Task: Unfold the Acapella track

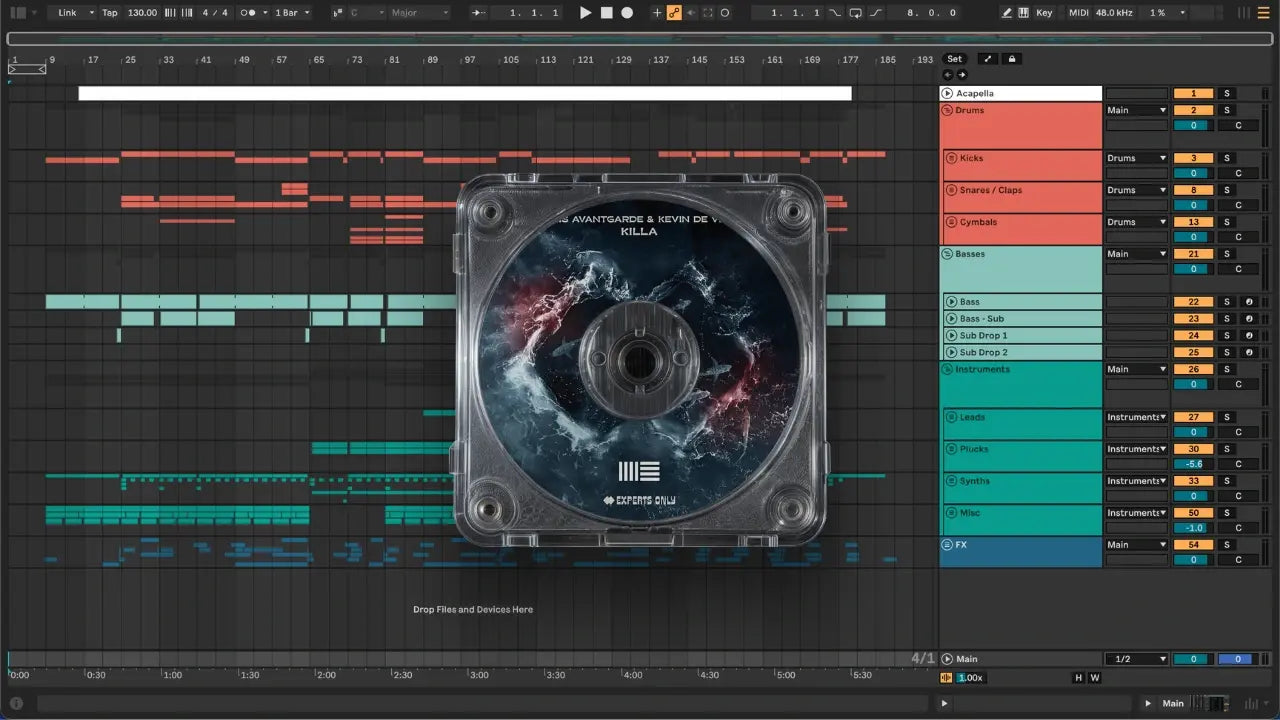Action: (947, 93)
